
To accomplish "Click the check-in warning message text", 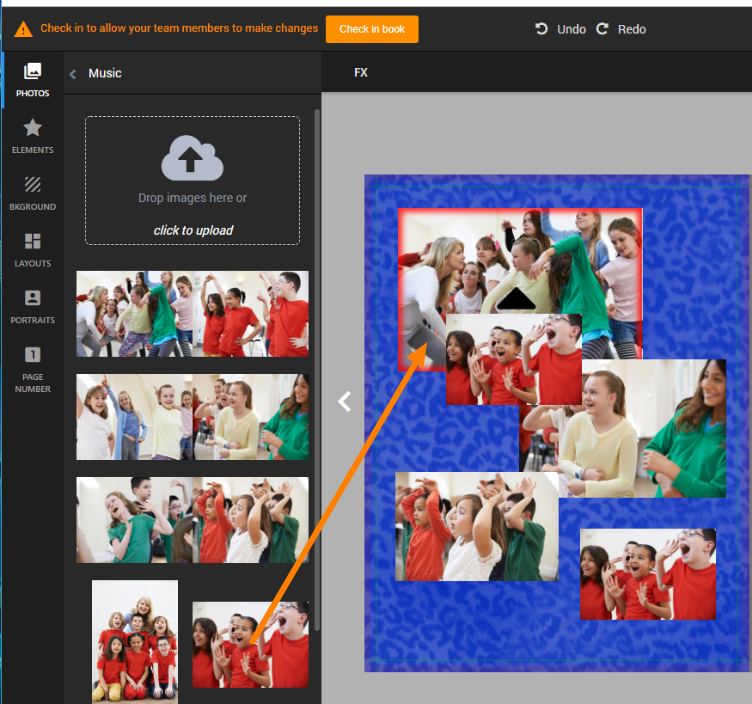I will [179, 28].
